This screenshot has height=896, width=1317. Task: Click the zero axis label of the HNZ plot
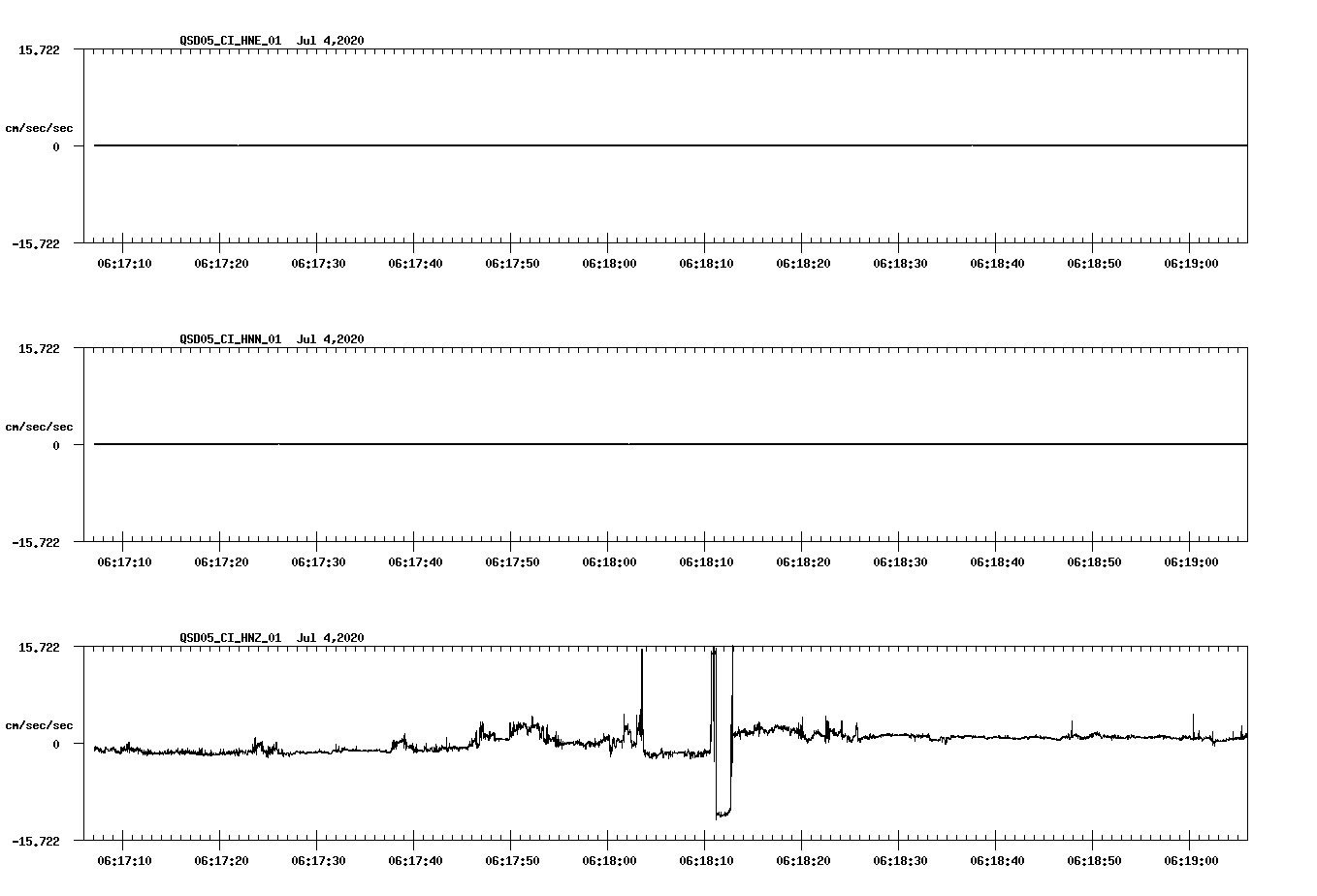pos(56,745)
